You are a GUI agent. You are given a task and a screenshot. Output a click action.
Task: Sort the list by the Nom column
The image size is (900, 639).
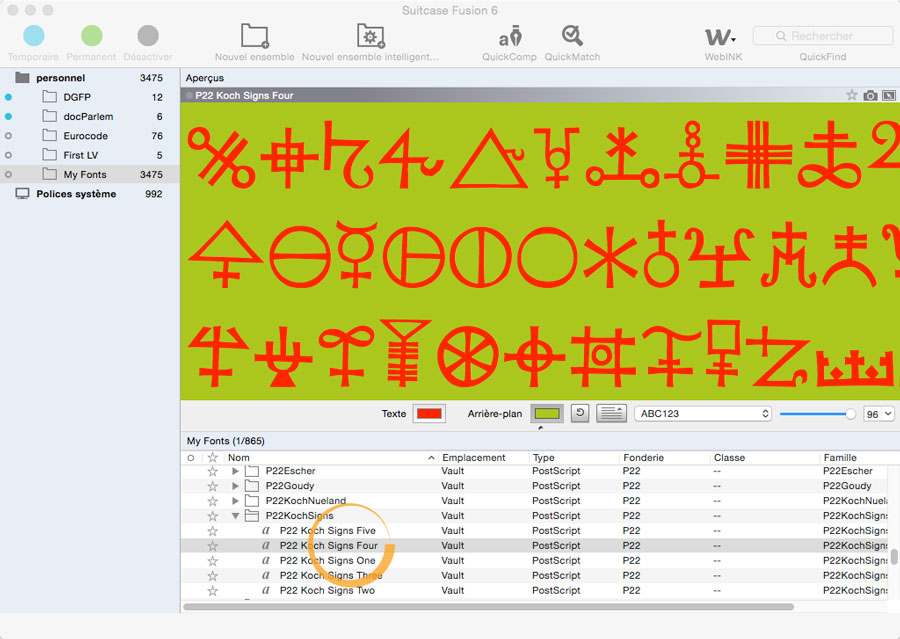[330, 458]
